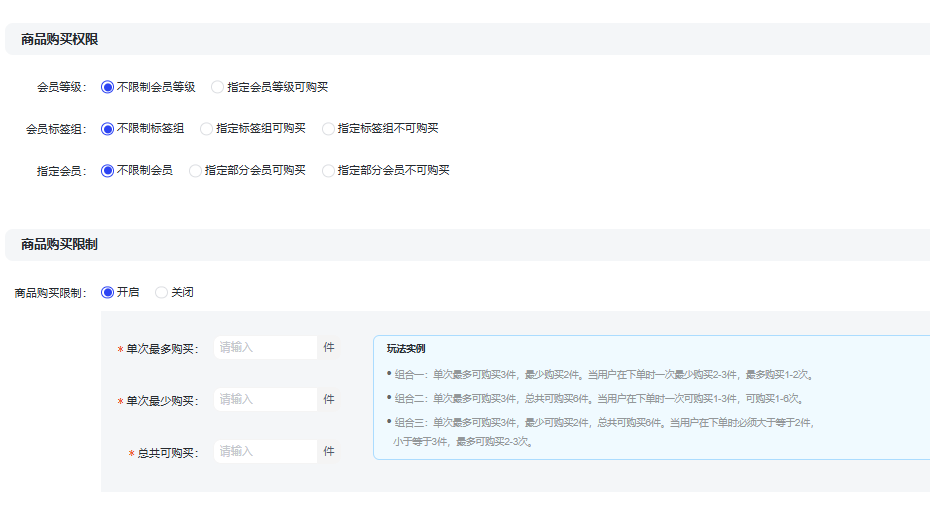
Task: Click the 商品购买限制 section header bar
Action: pos(60,244)
